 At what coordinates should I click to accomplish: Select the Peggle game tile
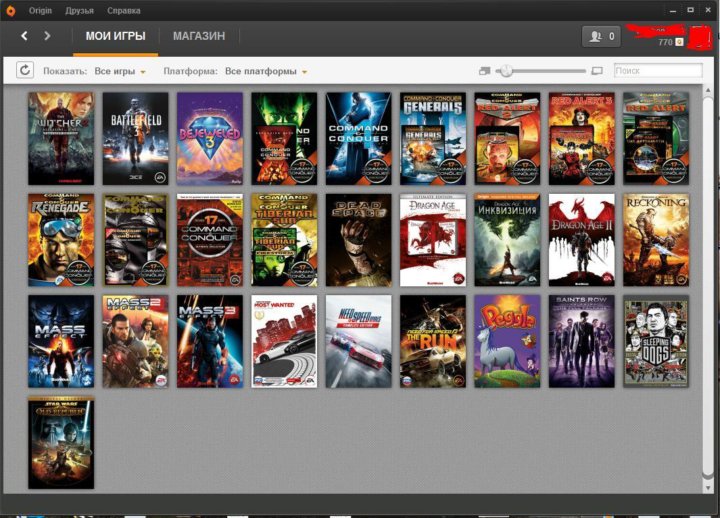507,342
